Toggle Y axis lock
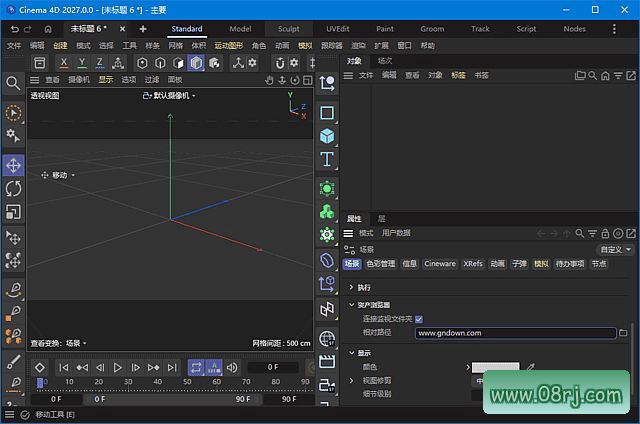The height and width of the screenshot is (424, 640). [x=82, y=63]
